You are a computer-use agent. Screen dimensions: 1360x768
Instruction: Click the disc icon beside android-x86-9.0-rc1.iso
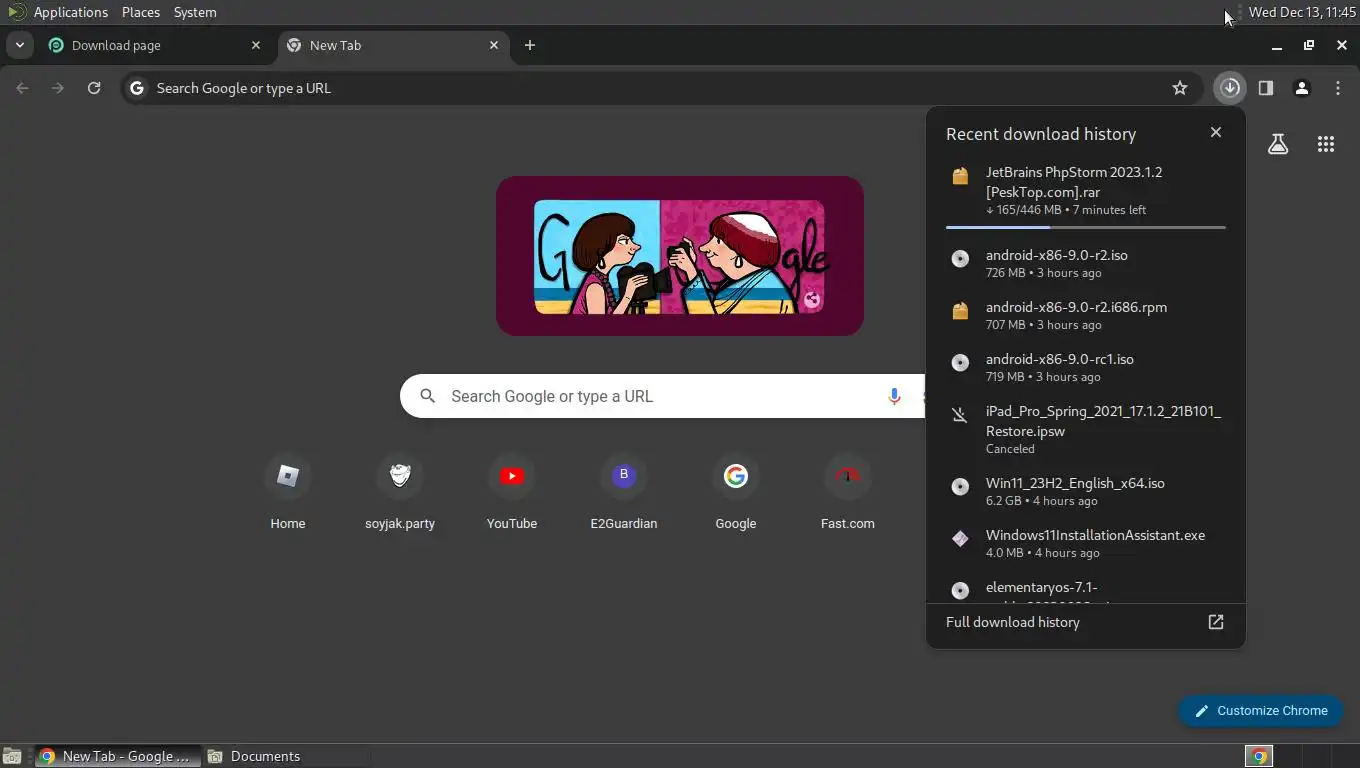(x=960, y=363)
